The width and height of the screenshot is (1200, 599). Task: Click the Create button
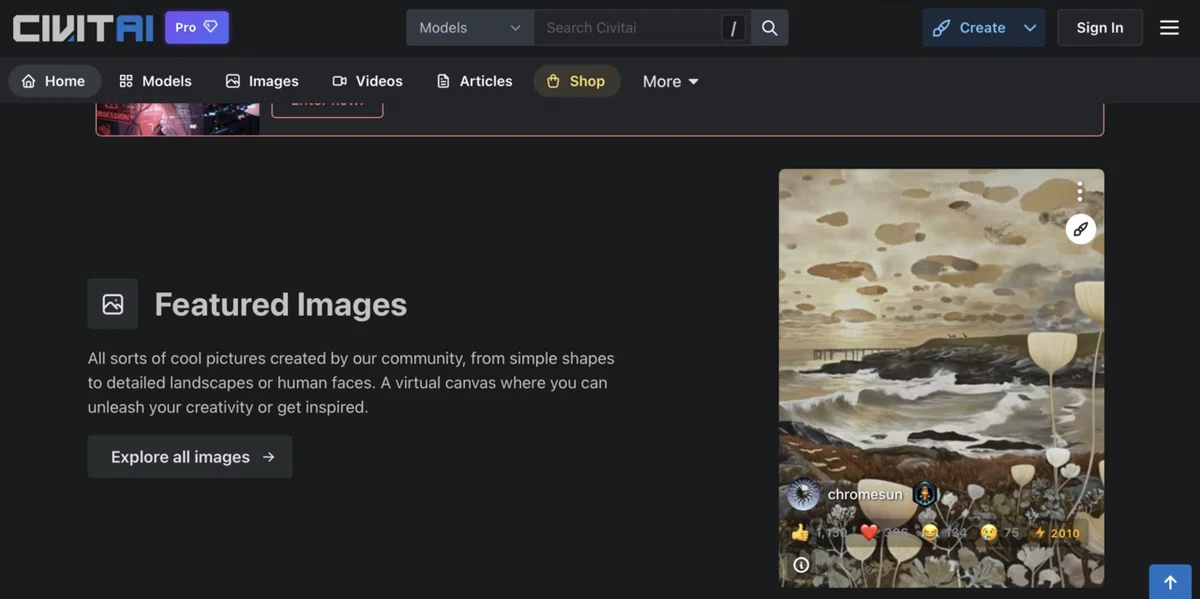969,28
